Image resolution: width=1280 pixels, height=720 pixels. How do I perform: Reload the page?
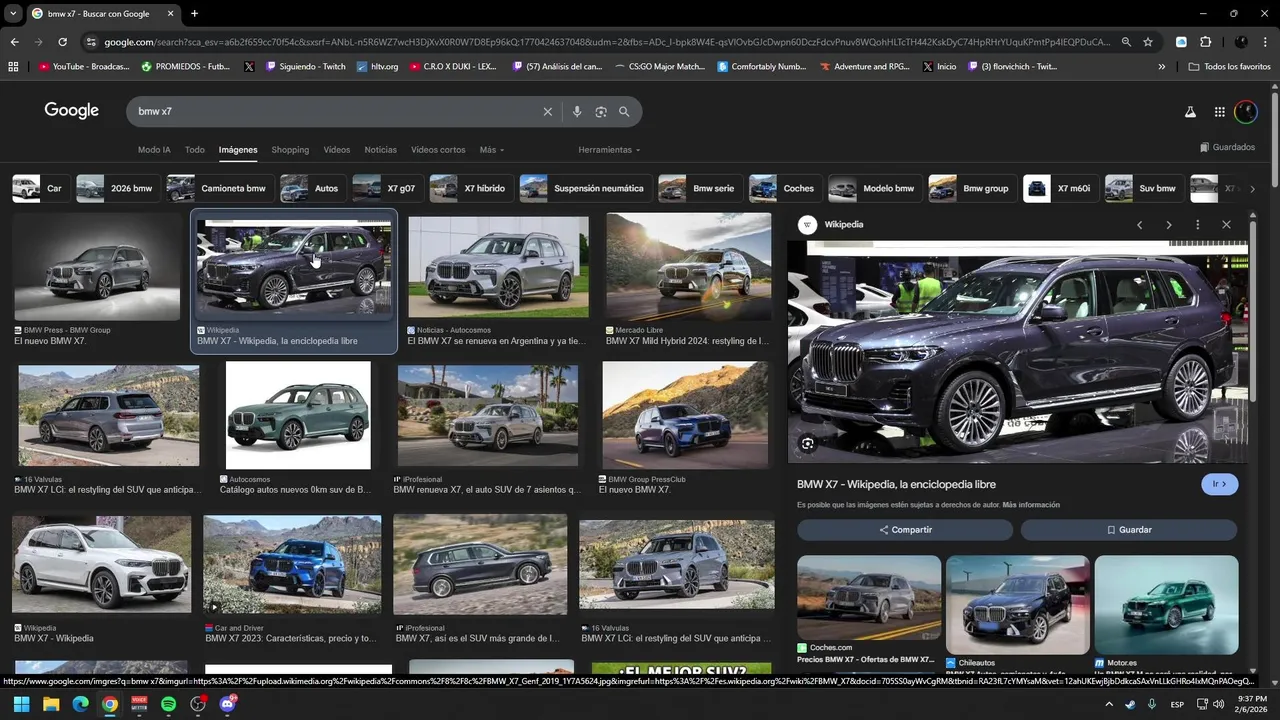click(62, 42)
